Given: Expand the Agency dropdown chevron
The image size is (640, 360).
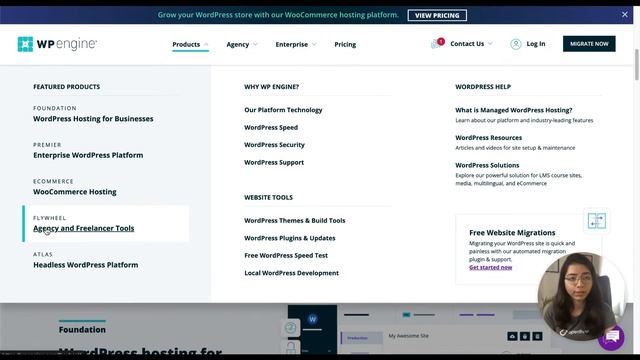Looking at the screenshot, I should (255, 44).
